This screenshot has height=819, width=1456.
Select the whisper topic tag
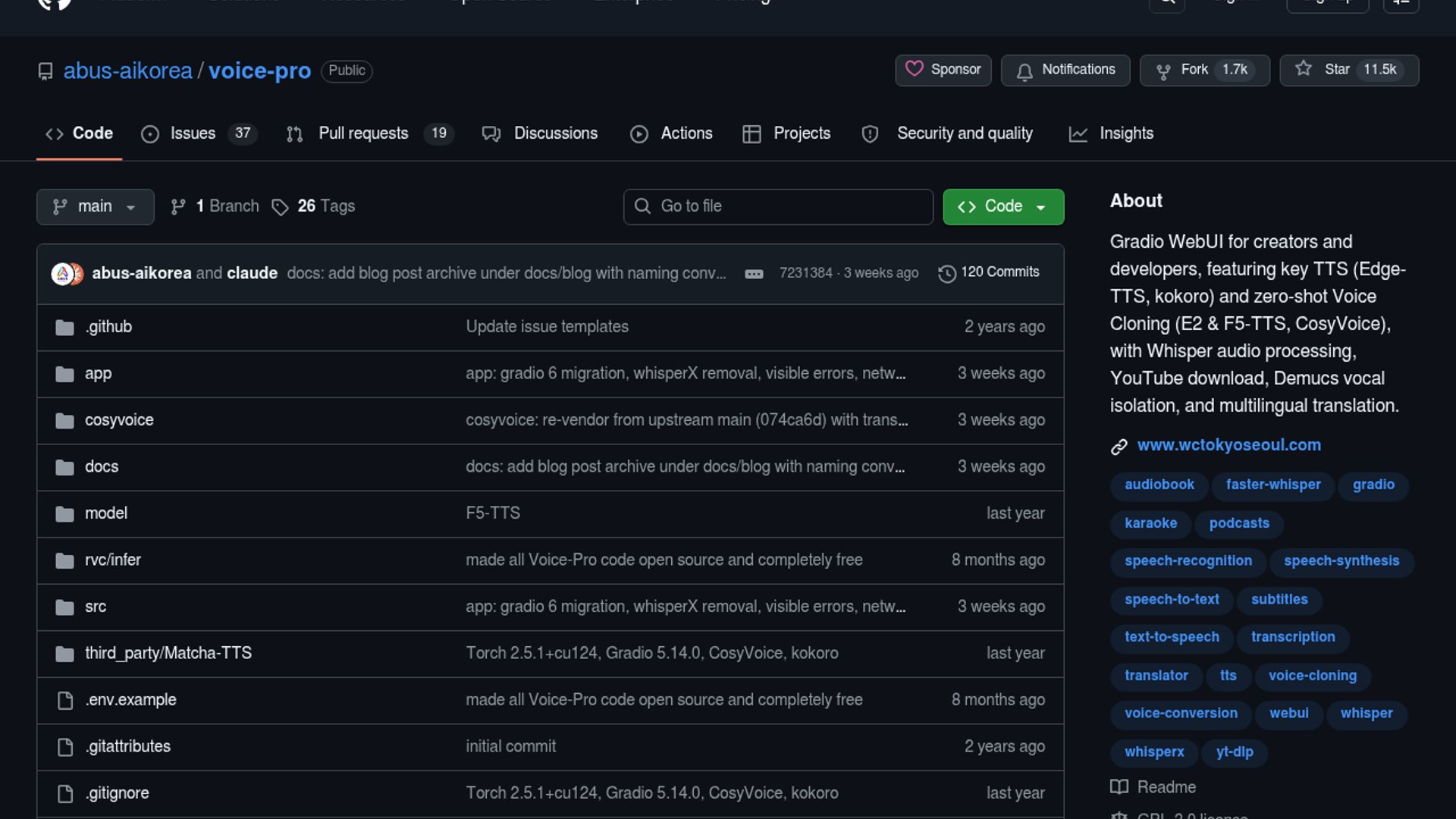coord(1366,714)
